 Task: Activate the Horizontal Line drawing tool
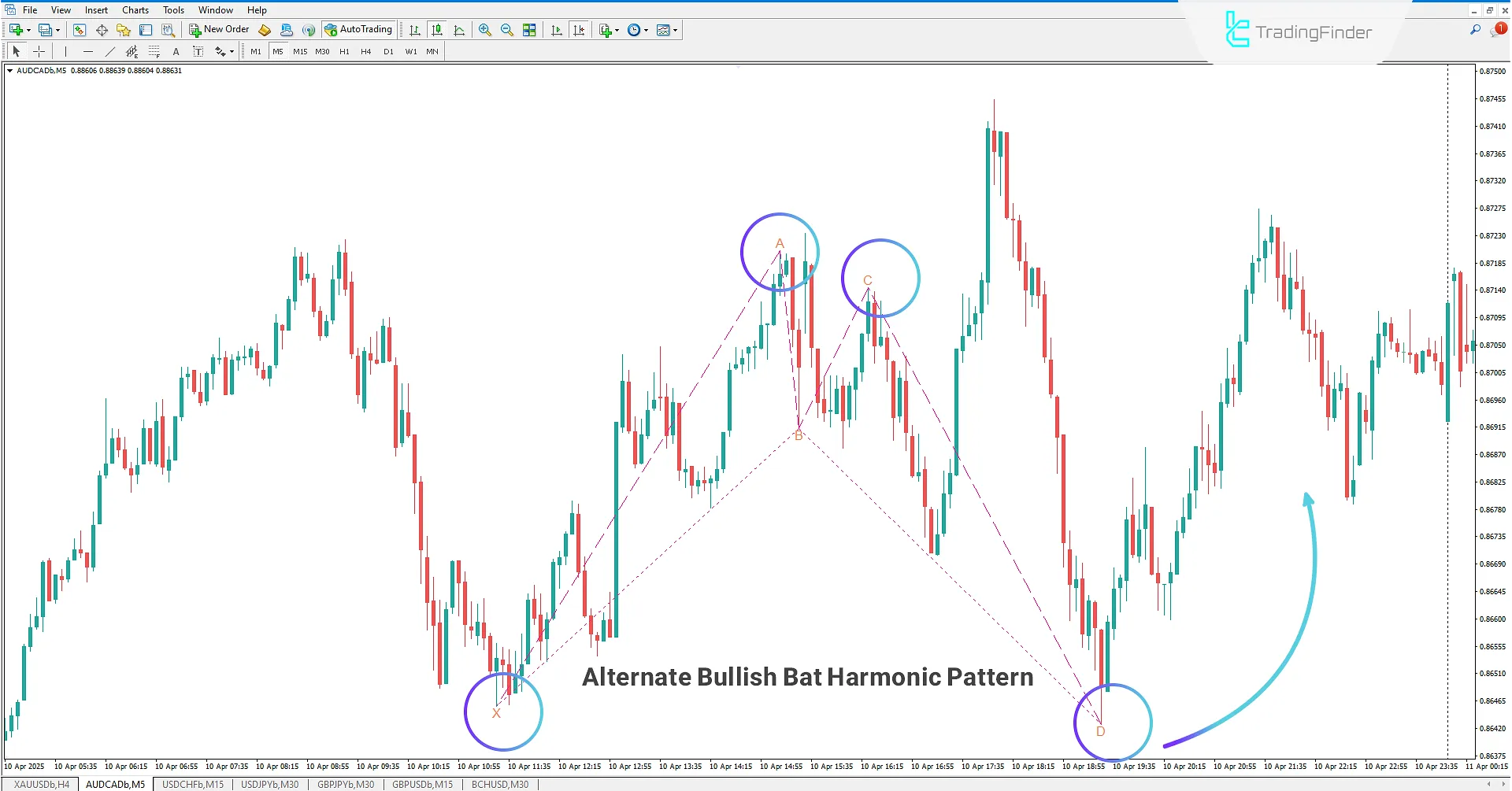click(88, 51)
